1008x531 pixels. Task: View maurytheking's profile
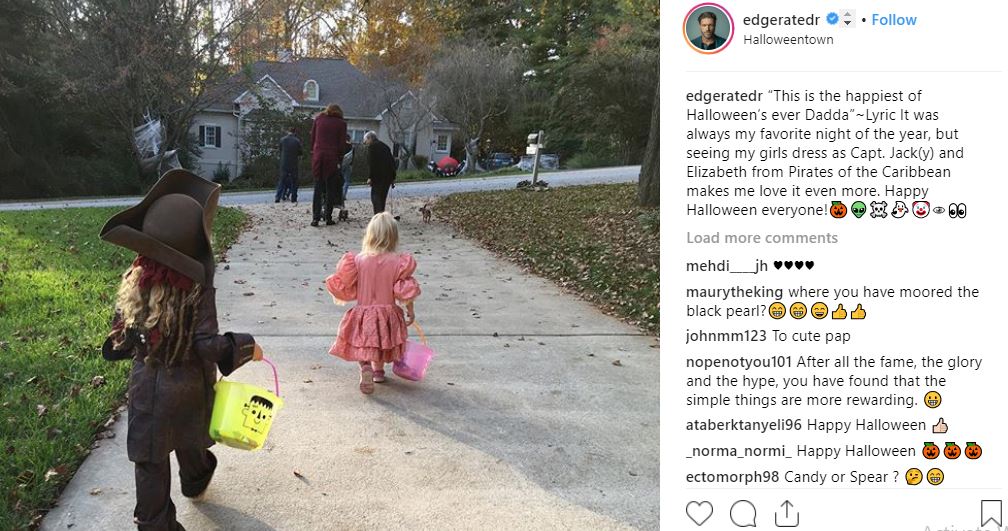point(734,292)
